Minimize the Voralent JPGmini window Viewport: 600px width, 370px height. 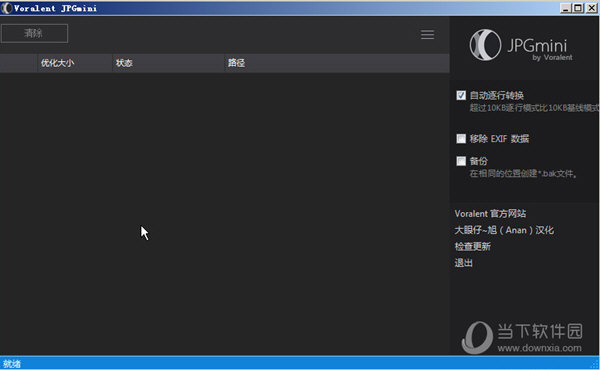click(566, 8)
